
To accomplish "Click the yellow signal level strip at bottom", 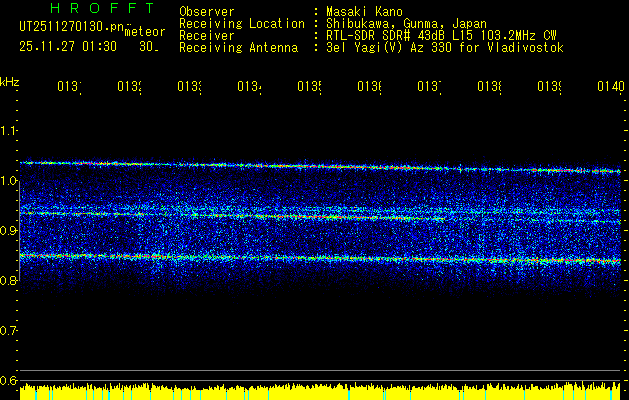I will tap(320, 390).
